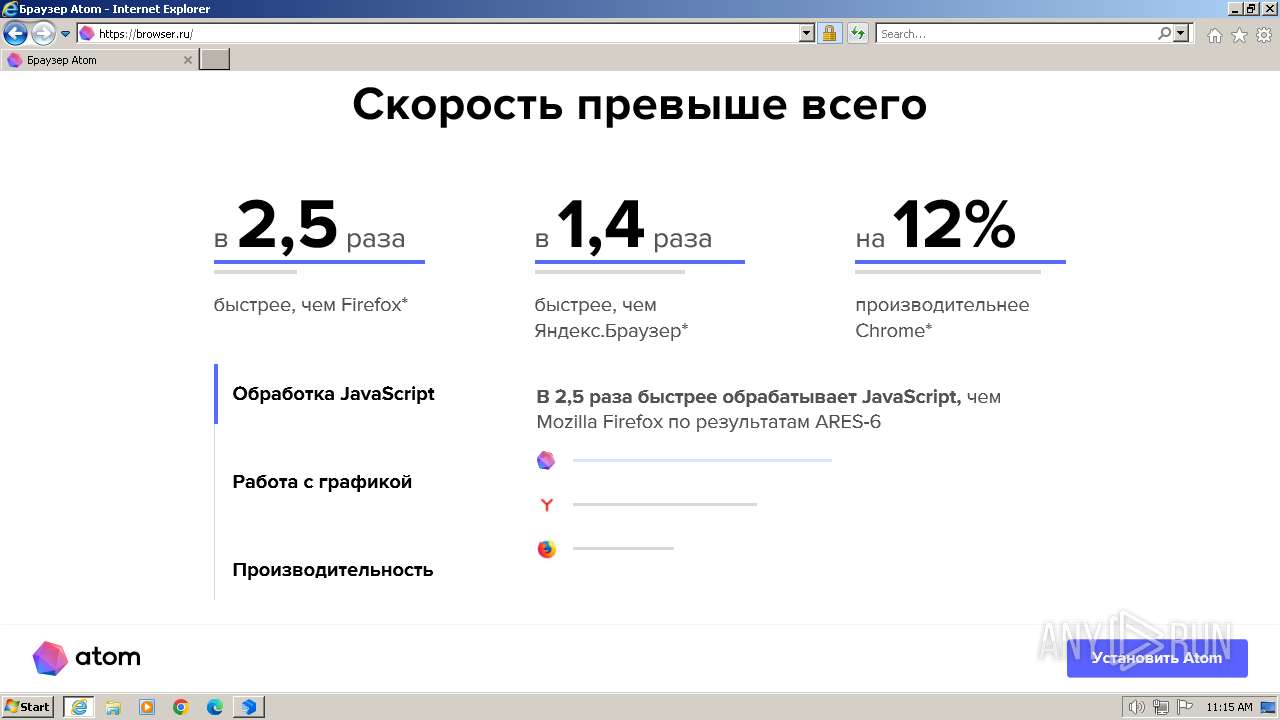Select the Производительность section

tap(333, 570)
